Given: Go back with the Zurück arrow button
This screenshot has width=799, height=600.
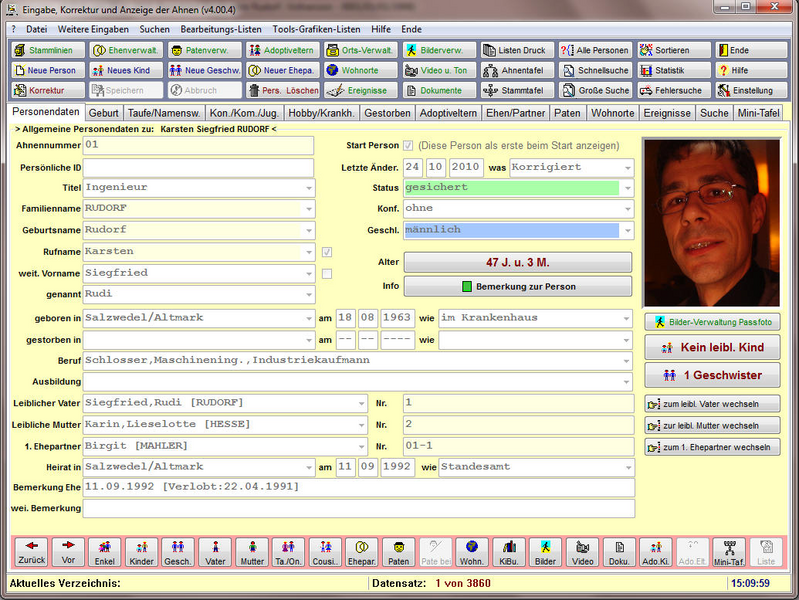Looking at the screenshot, I should tap(31, 553).
